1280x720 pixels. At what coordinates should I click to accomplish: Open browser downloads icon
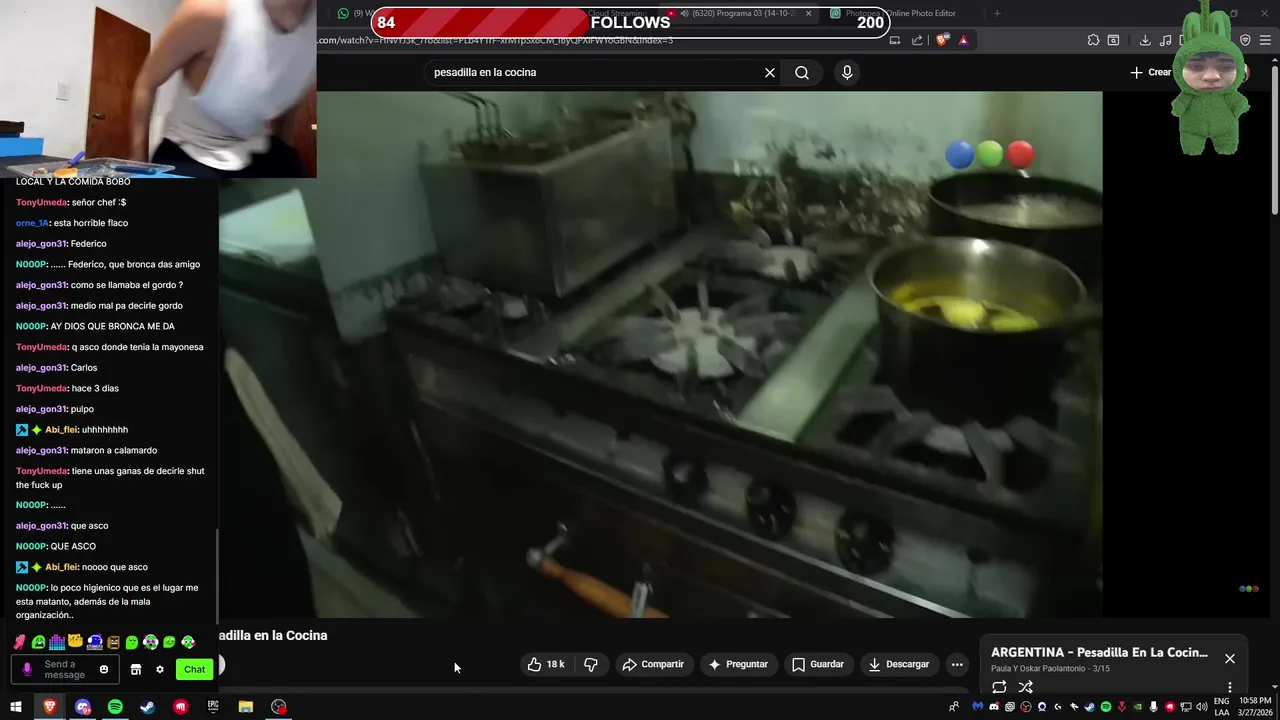point(1145,40)
